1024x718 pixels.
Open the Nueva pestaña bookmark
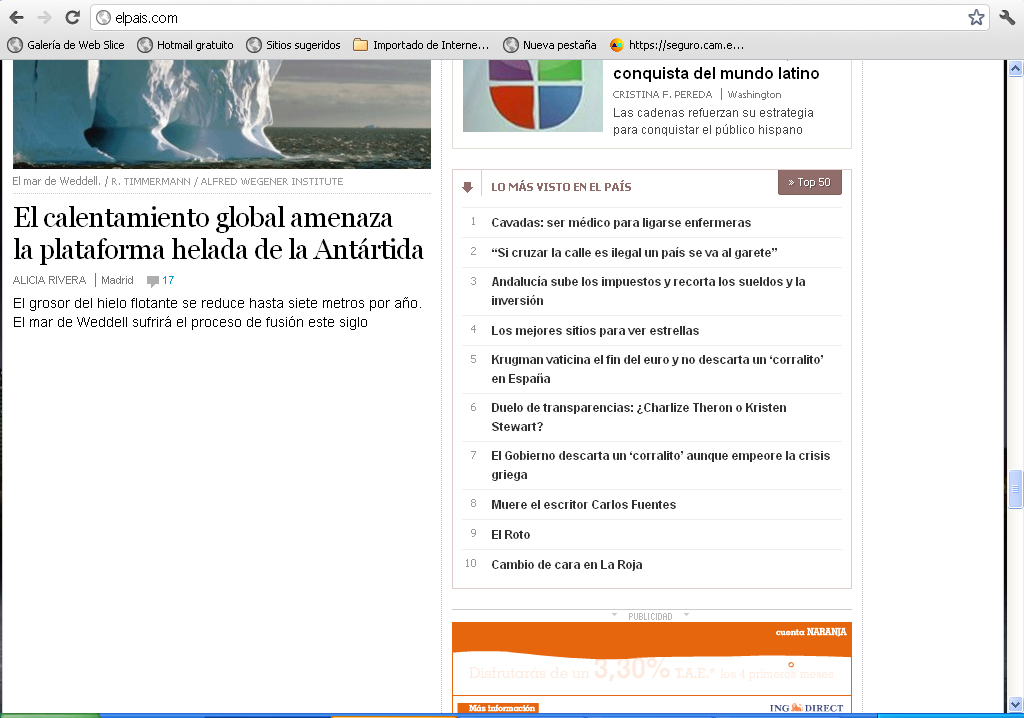click(x=550, y=45)
